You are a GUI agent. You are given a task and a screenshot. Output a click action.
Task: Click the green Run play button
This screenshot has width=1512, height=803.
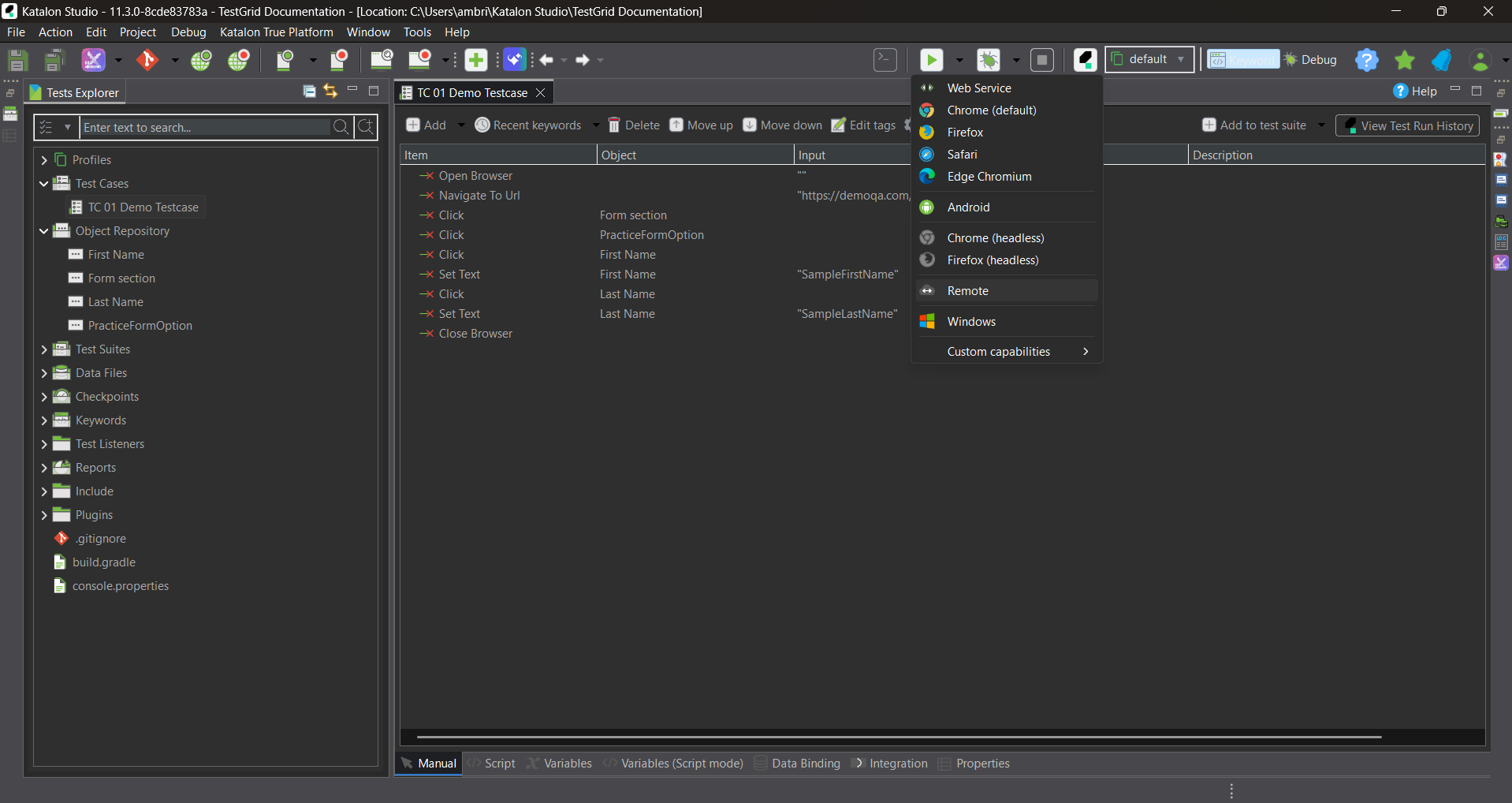(931, 60)
